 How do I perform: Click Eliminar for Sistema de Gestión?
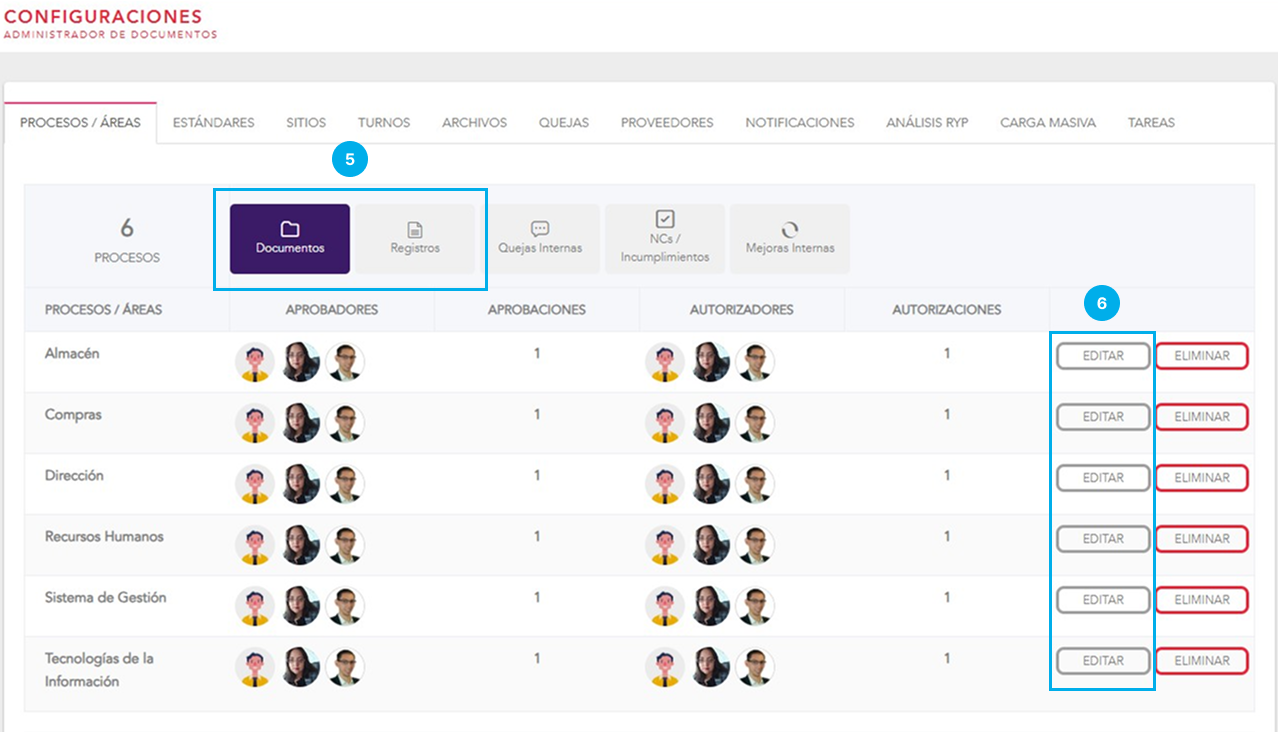coord(1202,600)
